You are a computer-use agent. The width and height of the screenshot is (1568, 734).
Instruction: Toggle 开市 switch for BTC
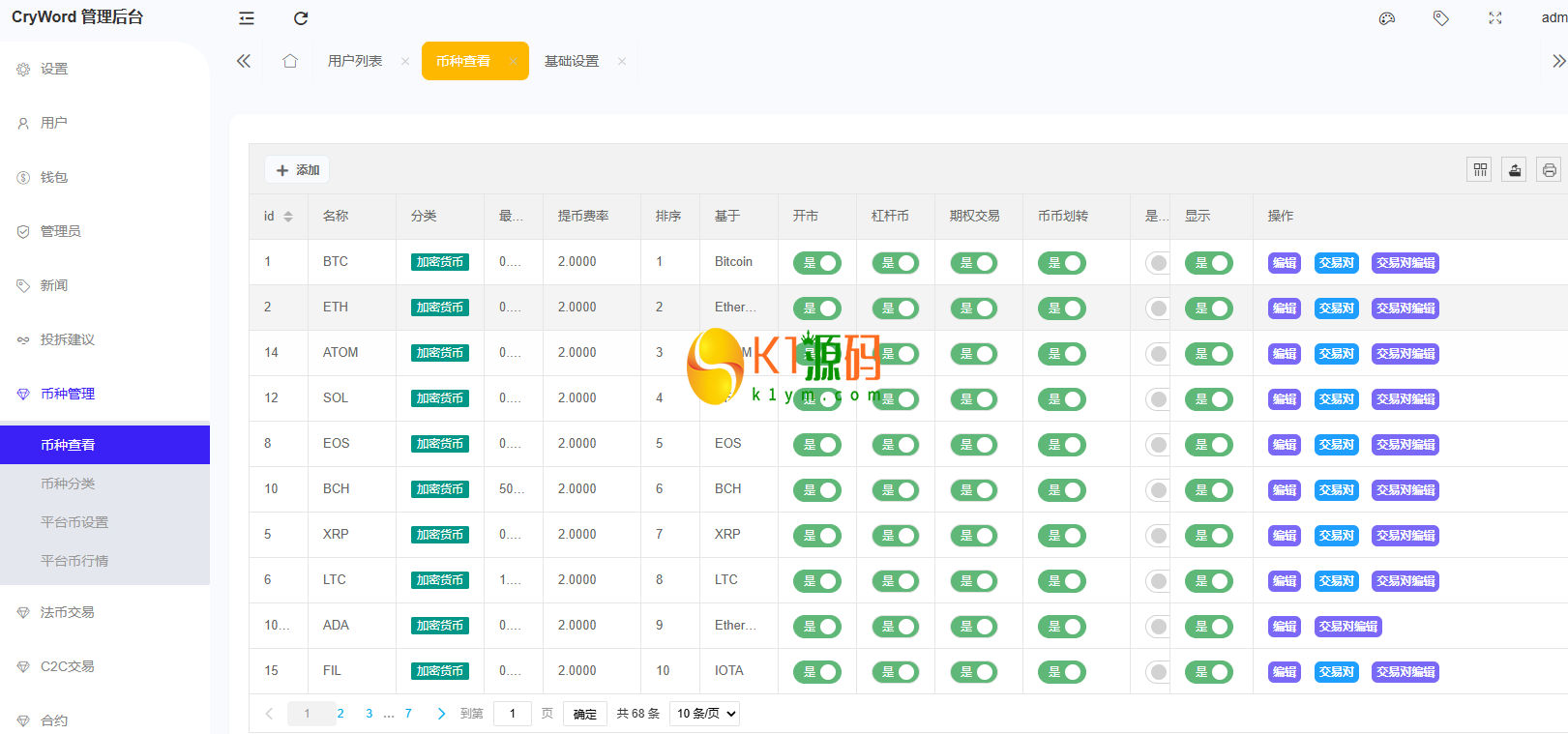tap(817, 263)
